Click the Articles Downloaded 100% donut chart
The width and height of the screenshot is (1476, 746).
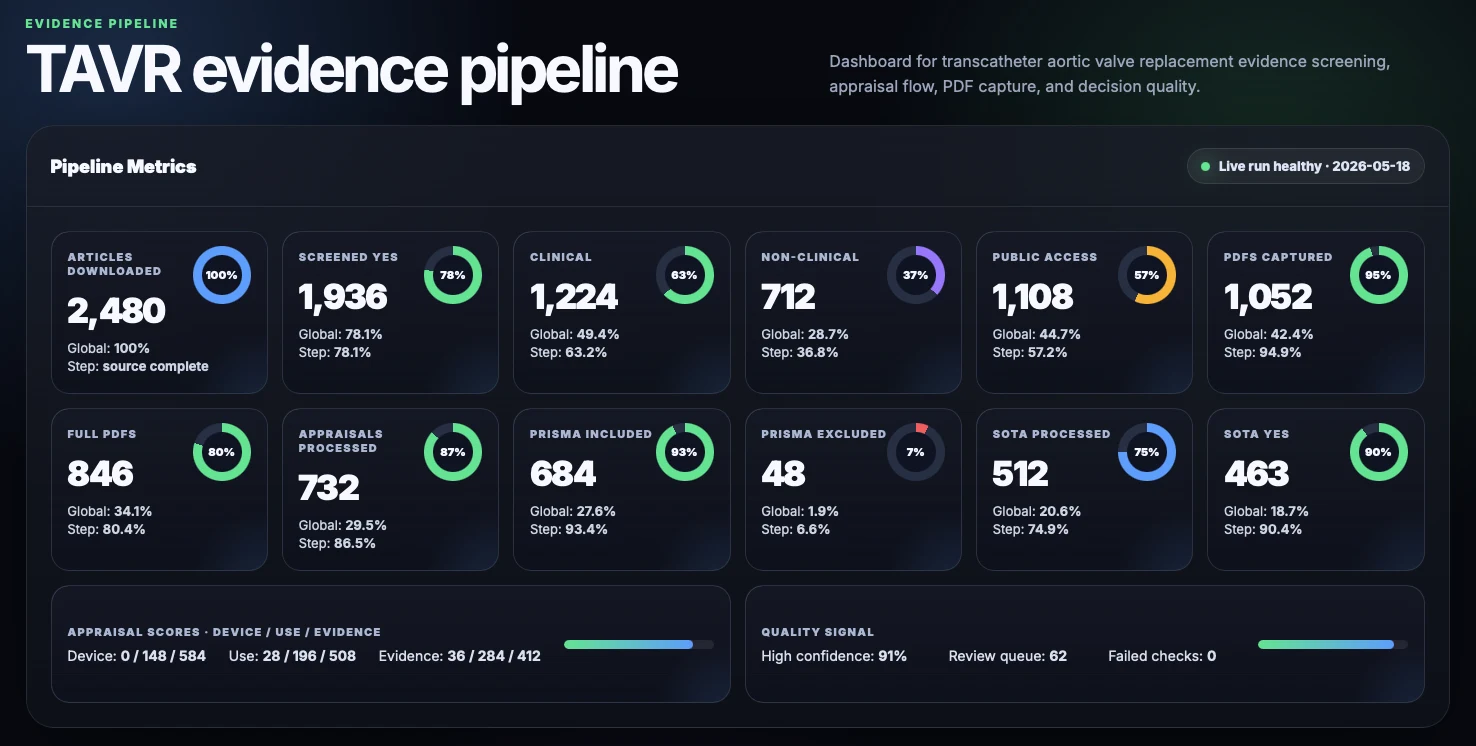222,275
